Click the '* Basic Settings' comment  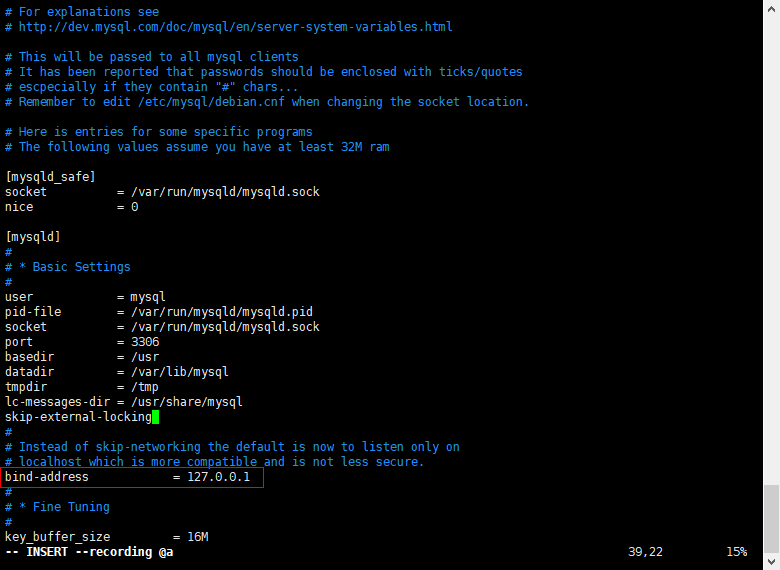pyautogui.click(x=68, y=267)
